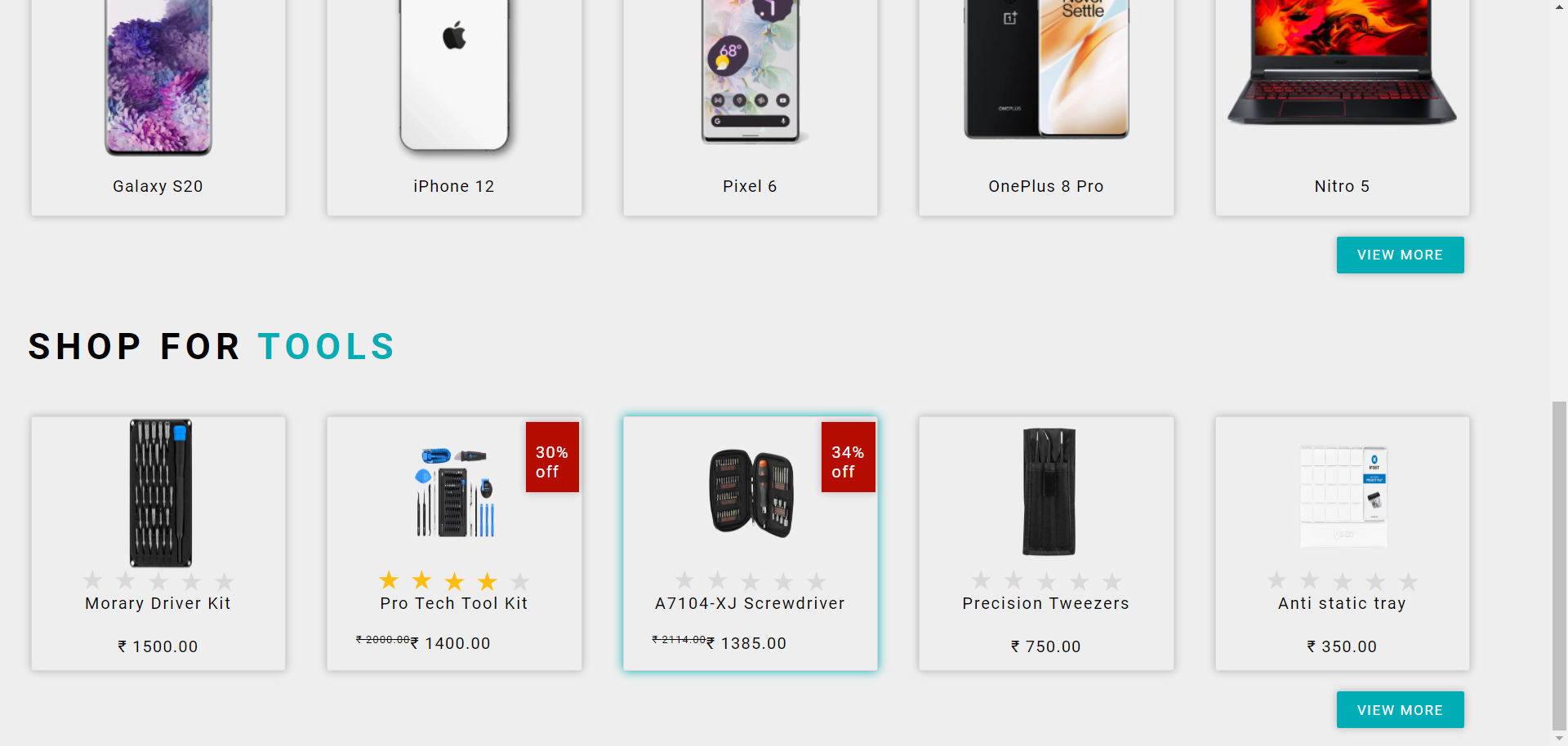Select the third star for Morary Driver Kit

pos(158,580)
